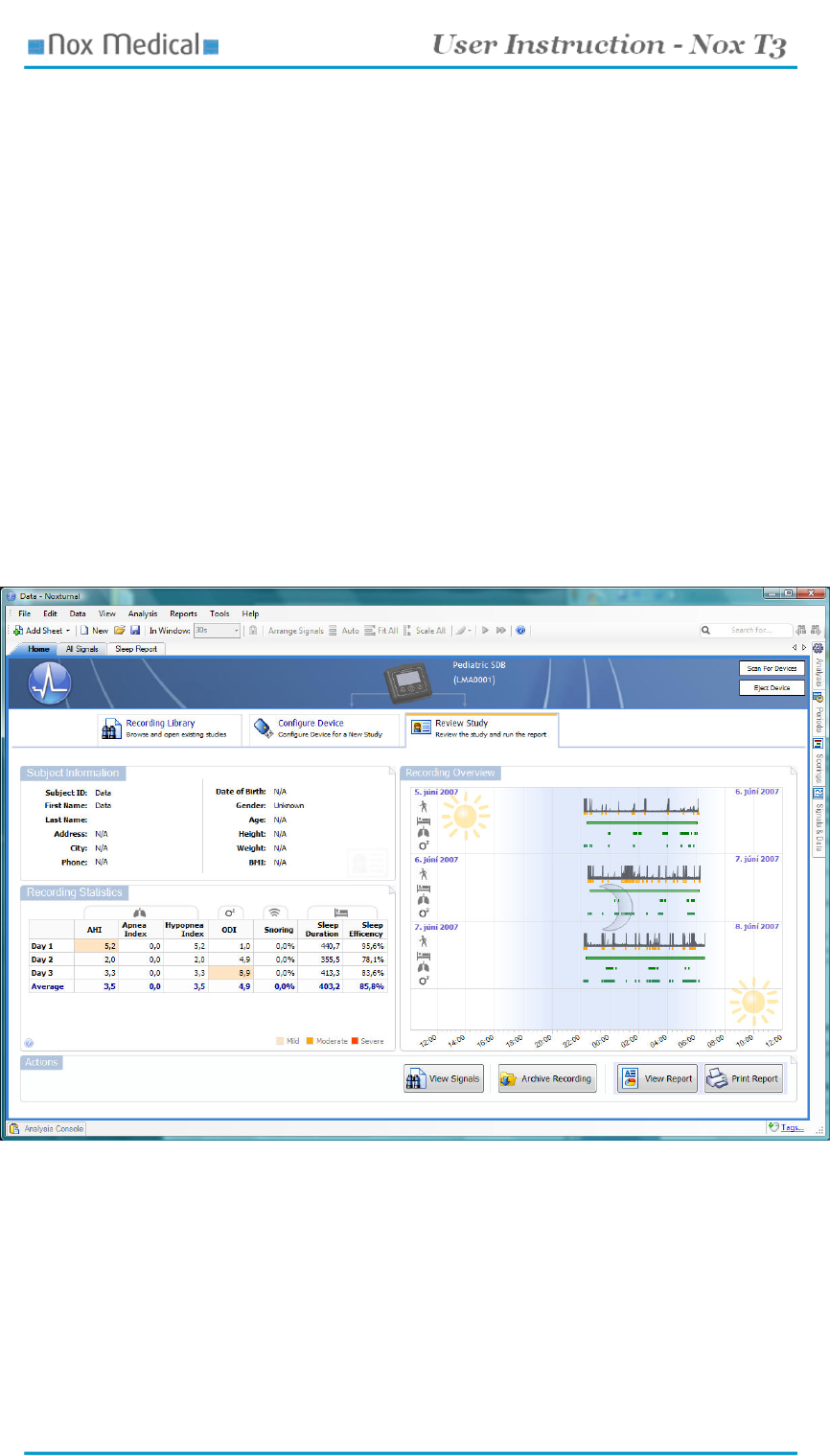Click the Configure Device icon
This screenshot has width=830, height=1456.
263,729
